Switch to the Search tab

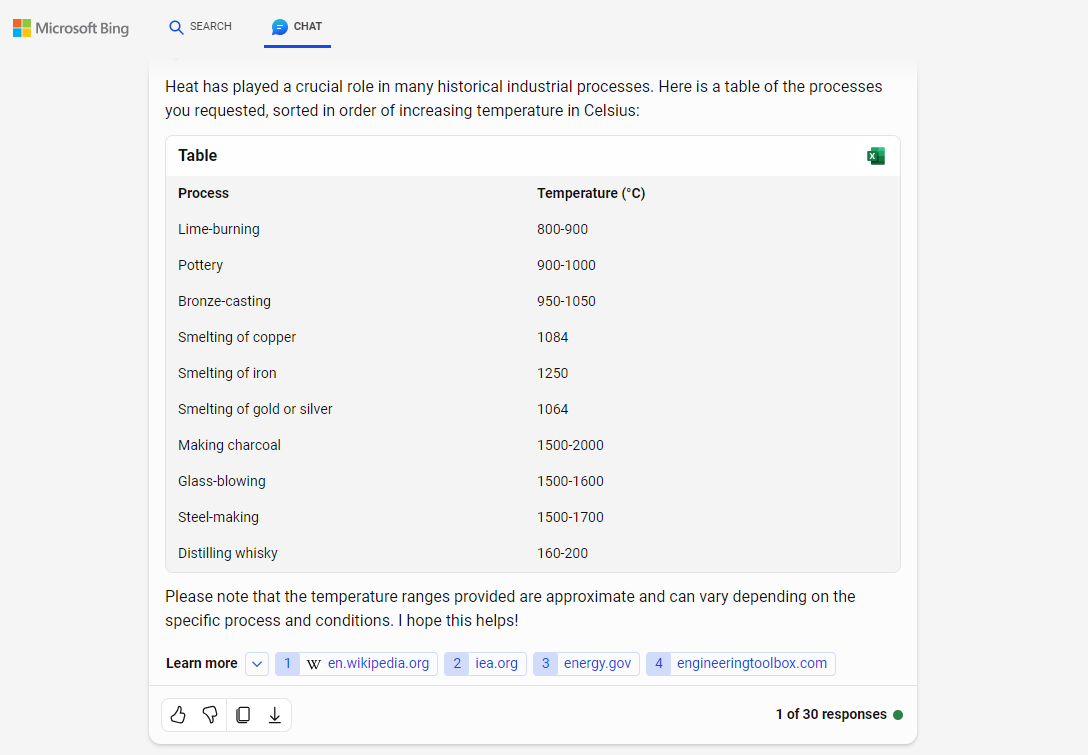[200, 27]
